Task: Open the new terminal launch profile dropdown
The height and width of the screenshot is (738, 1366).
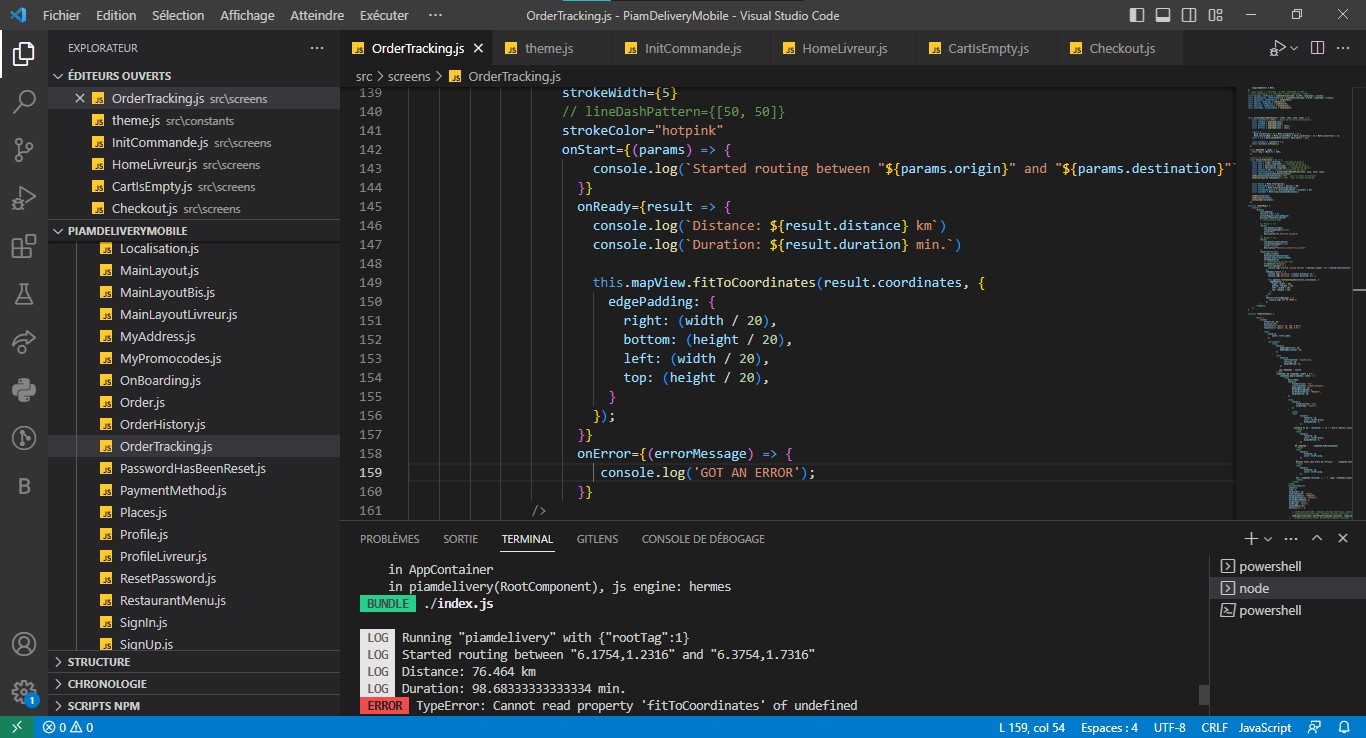Action: (1268, 539)
